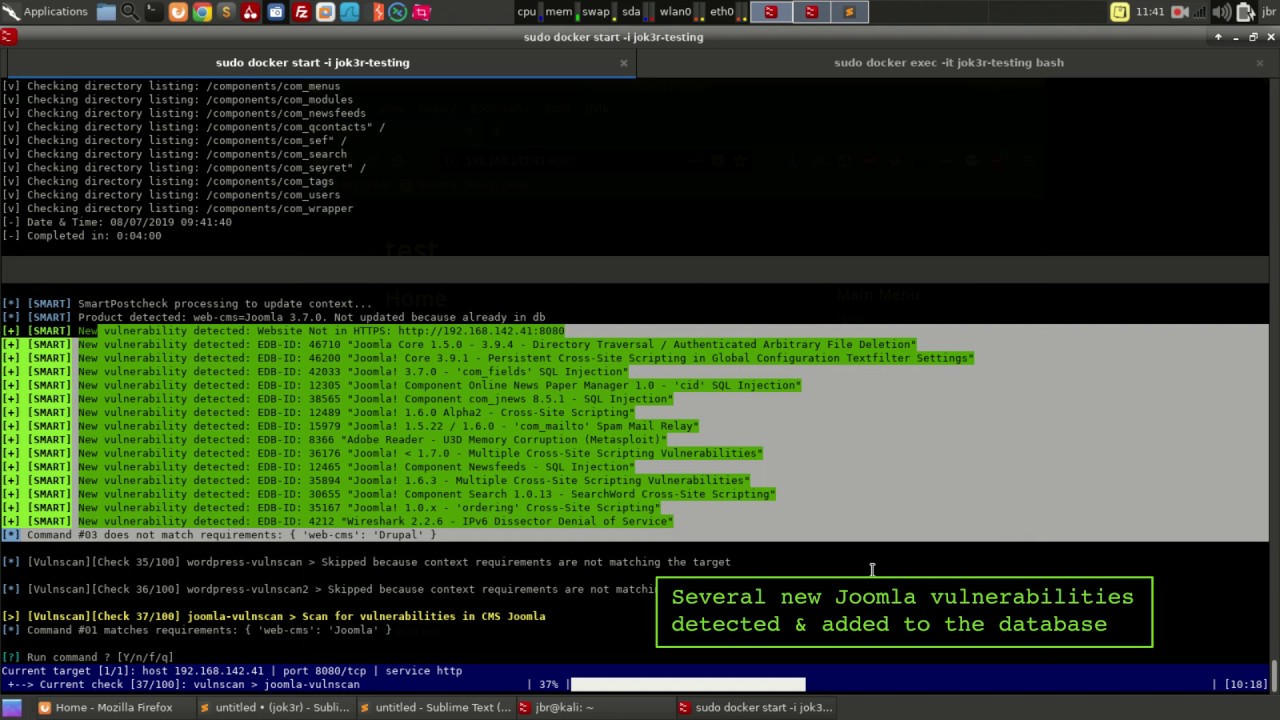
Task: Open the file manager folder icon
Action: pyautogui.click(x=106, y=12)
